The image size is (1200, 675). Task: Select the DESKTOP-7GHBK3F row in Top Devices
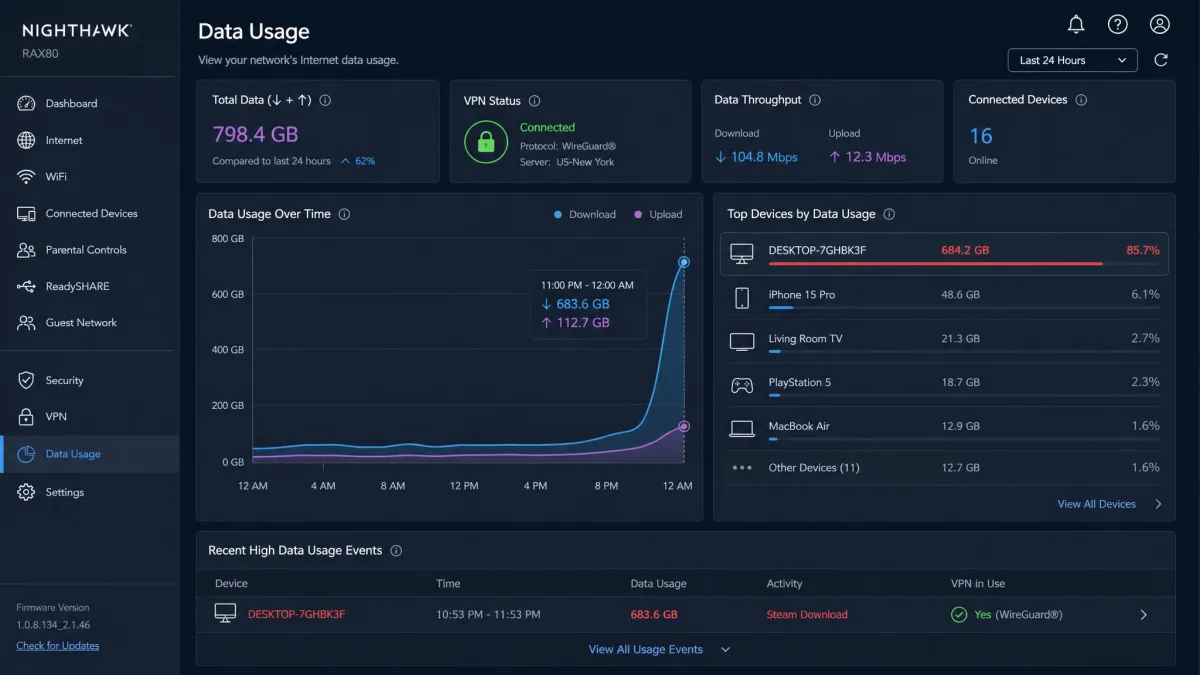tap(944, 253)
